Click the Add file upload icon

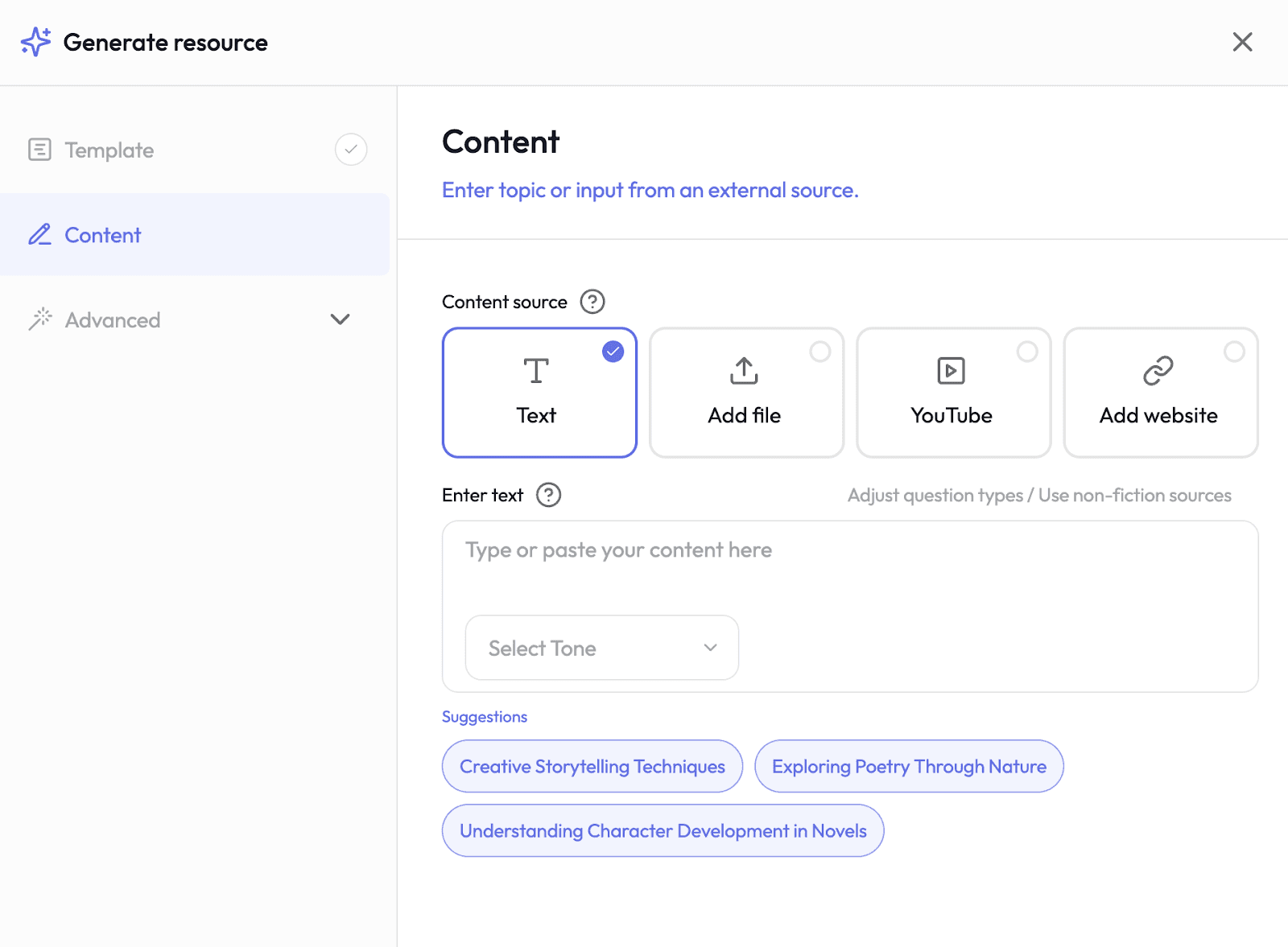point(744,371)
